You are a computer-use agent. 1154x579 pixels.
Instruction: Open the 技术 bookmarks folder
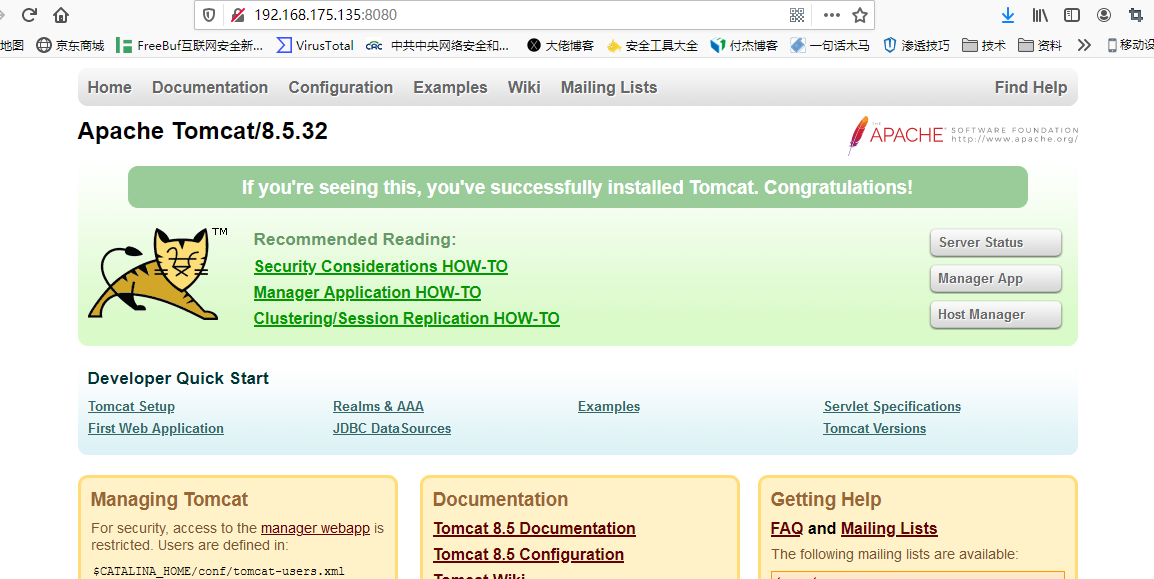point(984,46)
